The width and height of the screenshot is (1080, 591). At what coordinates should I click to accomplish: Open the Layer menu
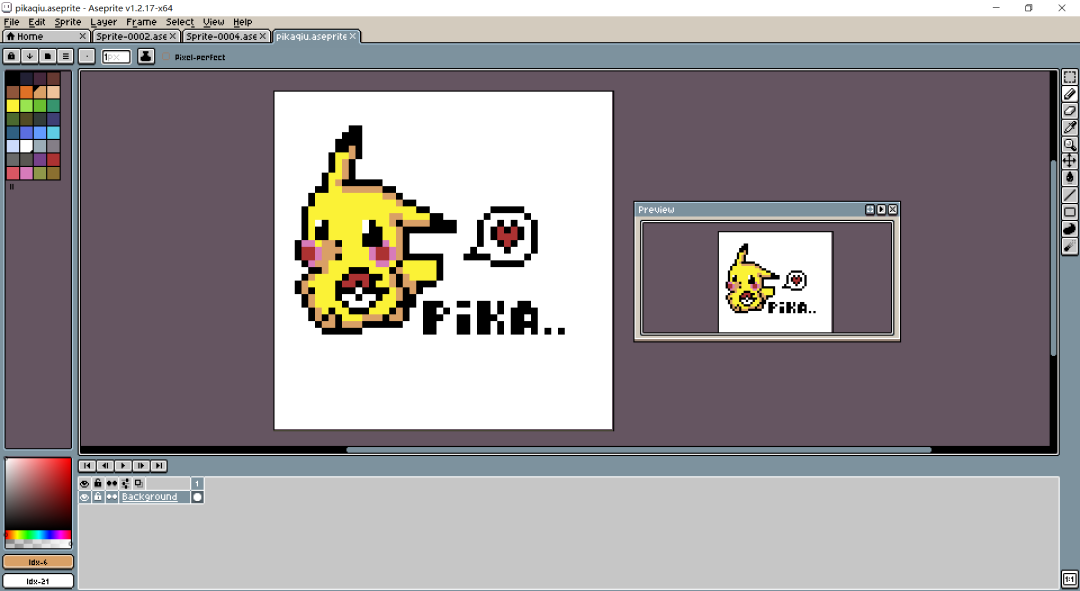103,22
